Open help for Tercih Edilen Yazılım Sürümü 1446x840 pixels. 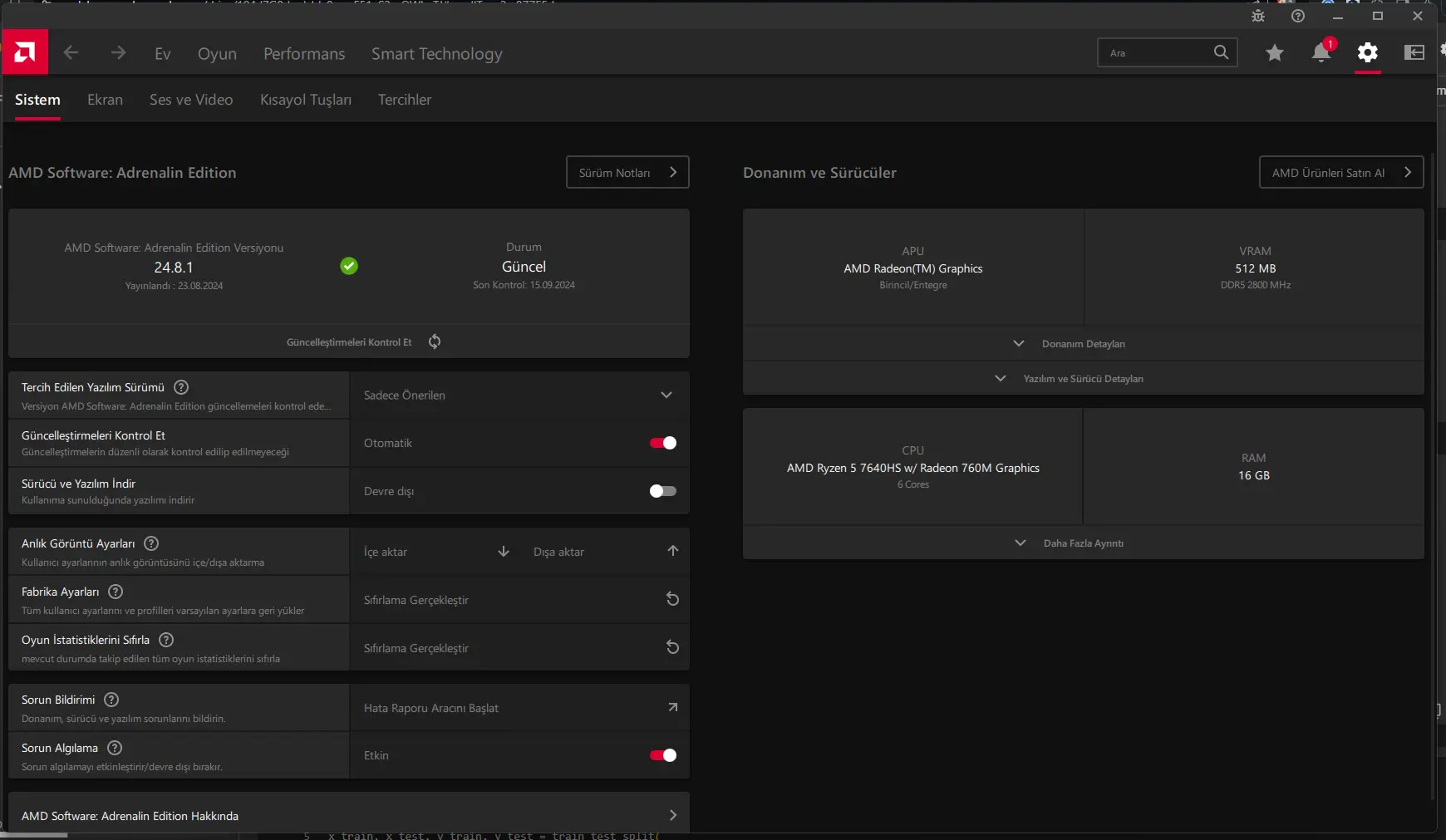[x=181, y=387]
